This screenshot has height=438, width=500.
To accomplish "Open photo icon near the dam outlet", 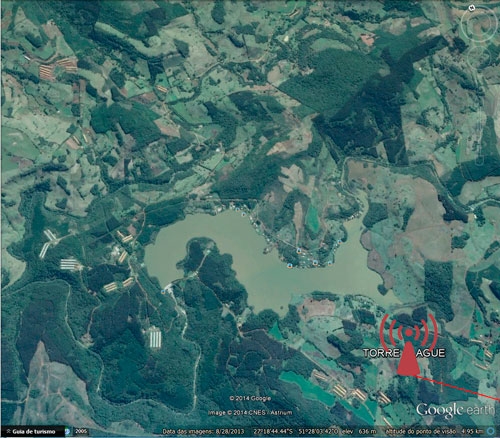I will click(163, 292).
